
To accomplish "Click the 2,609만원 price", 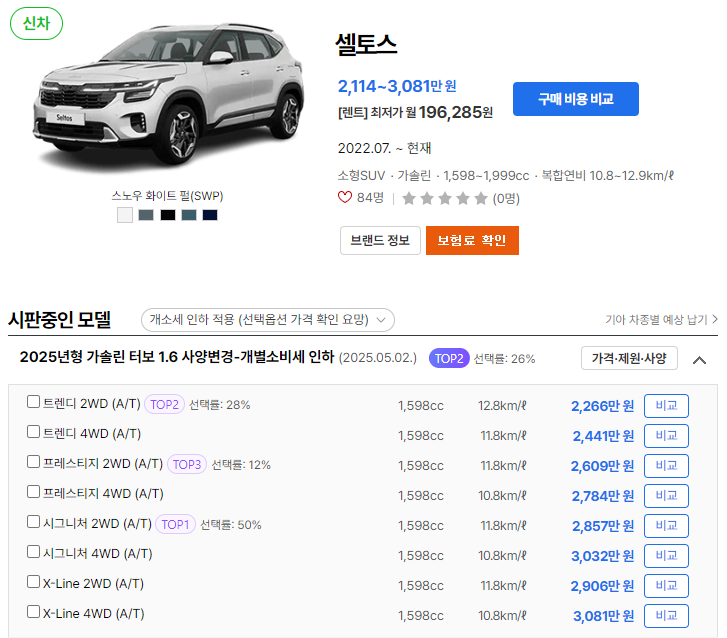I will pyautogui.click(x=602, y=466).
